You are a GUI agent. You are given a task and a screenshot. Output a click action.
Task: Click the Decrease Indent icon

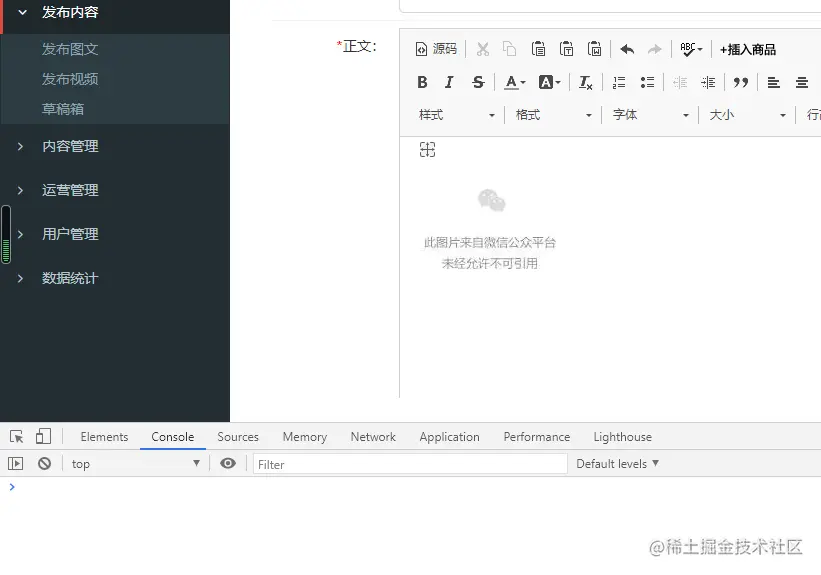[680, 82]
